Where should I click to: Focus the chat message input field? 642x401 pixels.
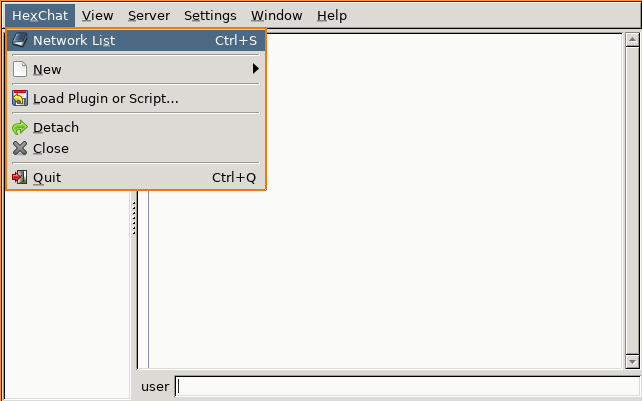pos(406,387)
